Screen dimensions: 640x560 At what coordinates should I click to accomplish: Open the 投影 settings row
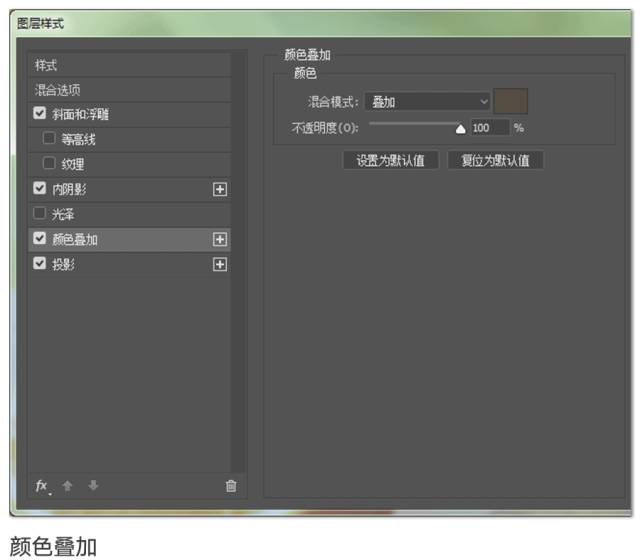(x=129, y=264)
